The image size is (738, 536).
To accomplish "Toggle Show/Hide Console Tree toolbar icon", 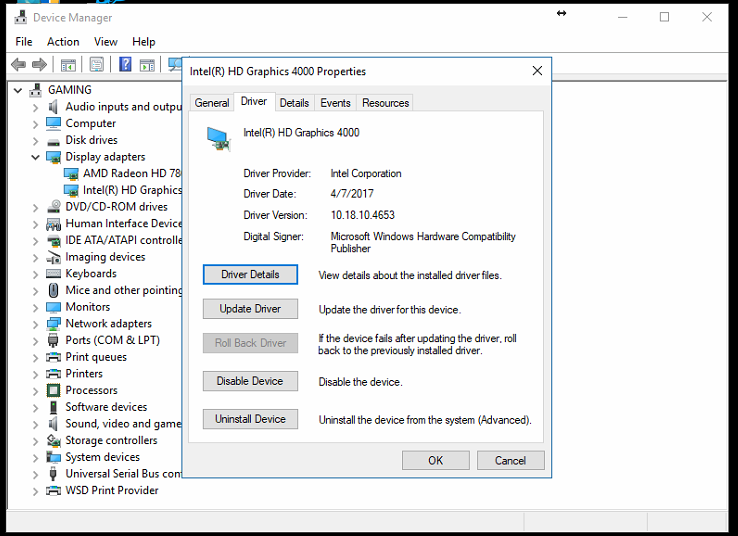I will click(x=68, y=64).
